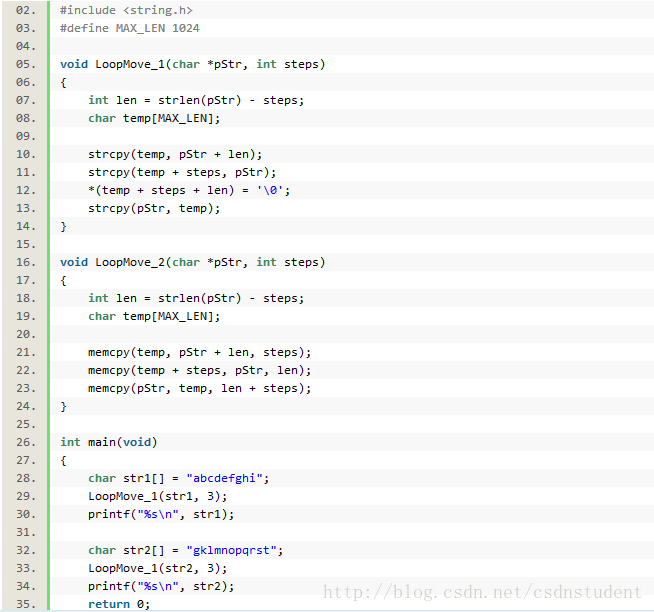Click 'void LoopMove_2(char *pStr, int steps)' declaration
This screenshot has height=612, width=654.
coord(192,262)
